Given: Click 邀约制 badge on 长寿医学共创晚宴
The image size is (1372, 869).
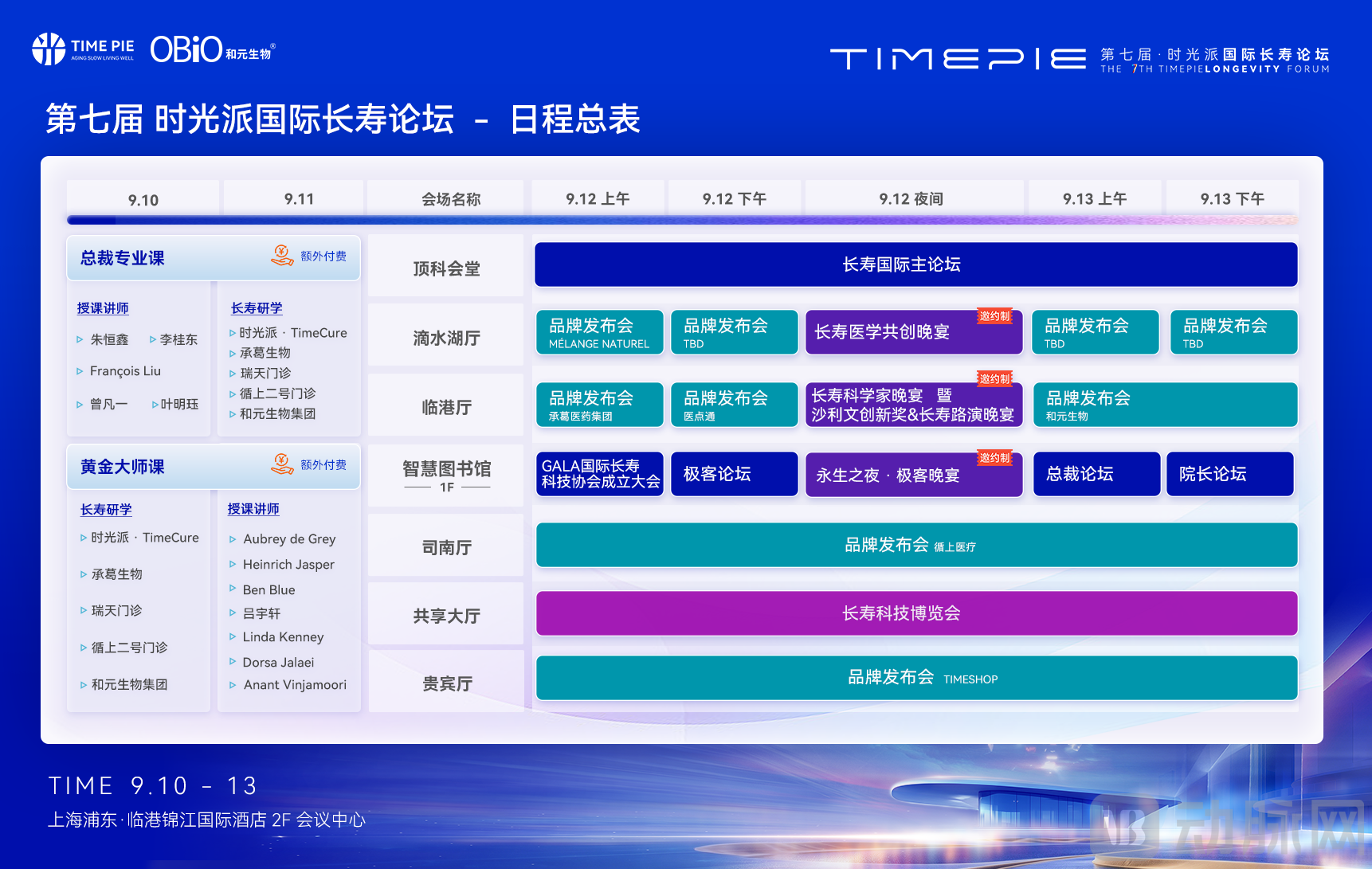Looking at the screenshot, I should pyautogui.click(x=994, y=316).
